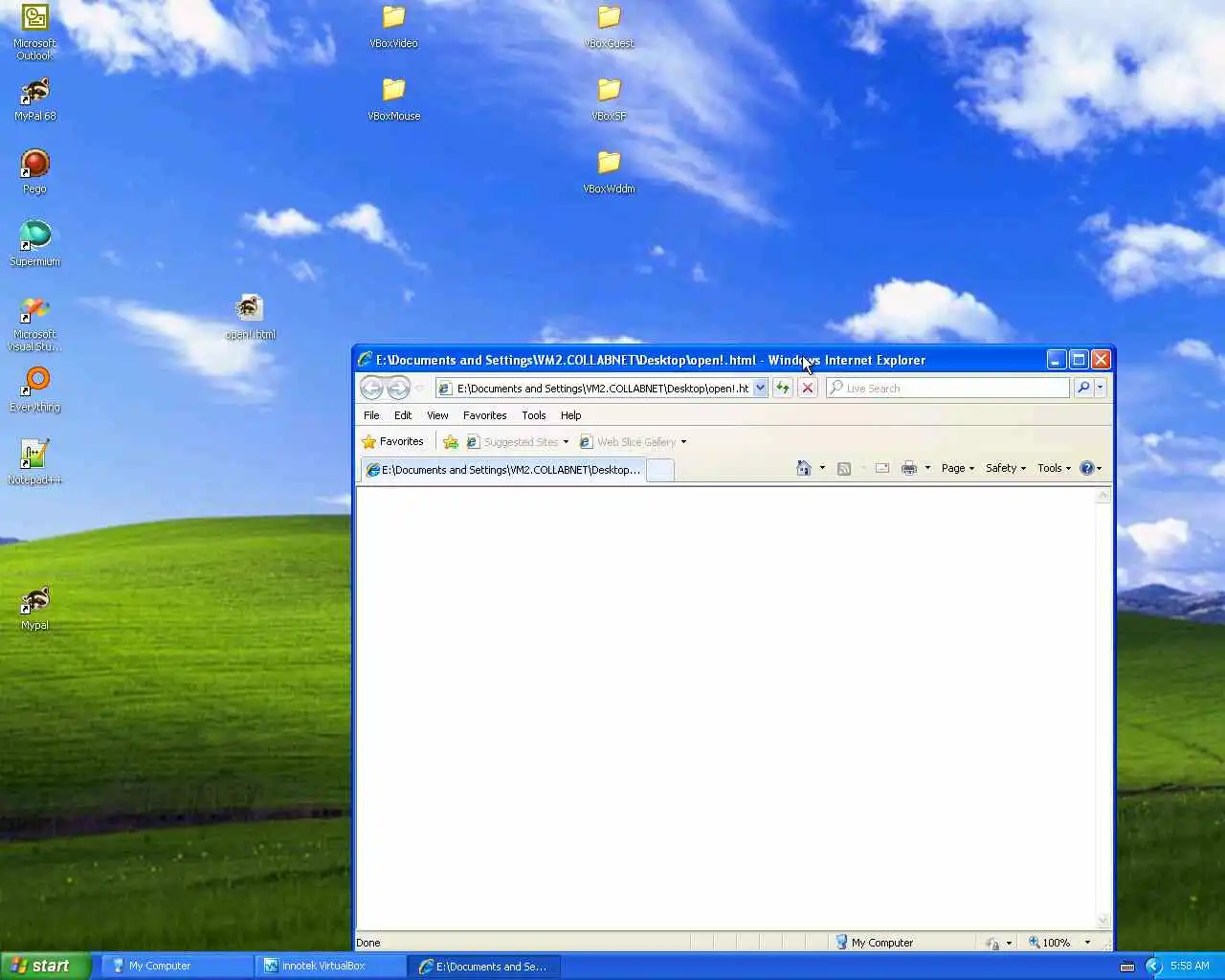Screen dimensions: 1225x980
Task: Stop loading with the red X icon
Action: [x=808, y=388]
